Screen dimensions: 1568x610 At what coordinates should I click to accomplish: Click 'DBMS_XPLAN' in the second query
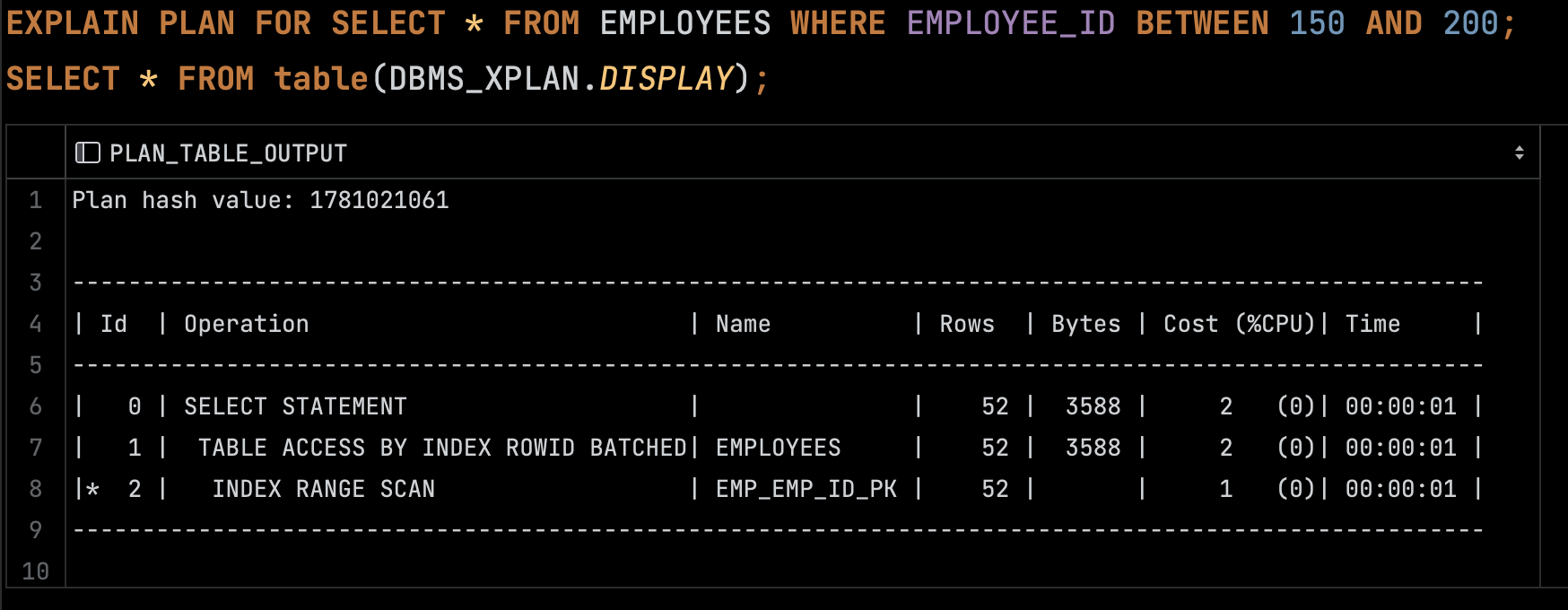tap(484, 79)
